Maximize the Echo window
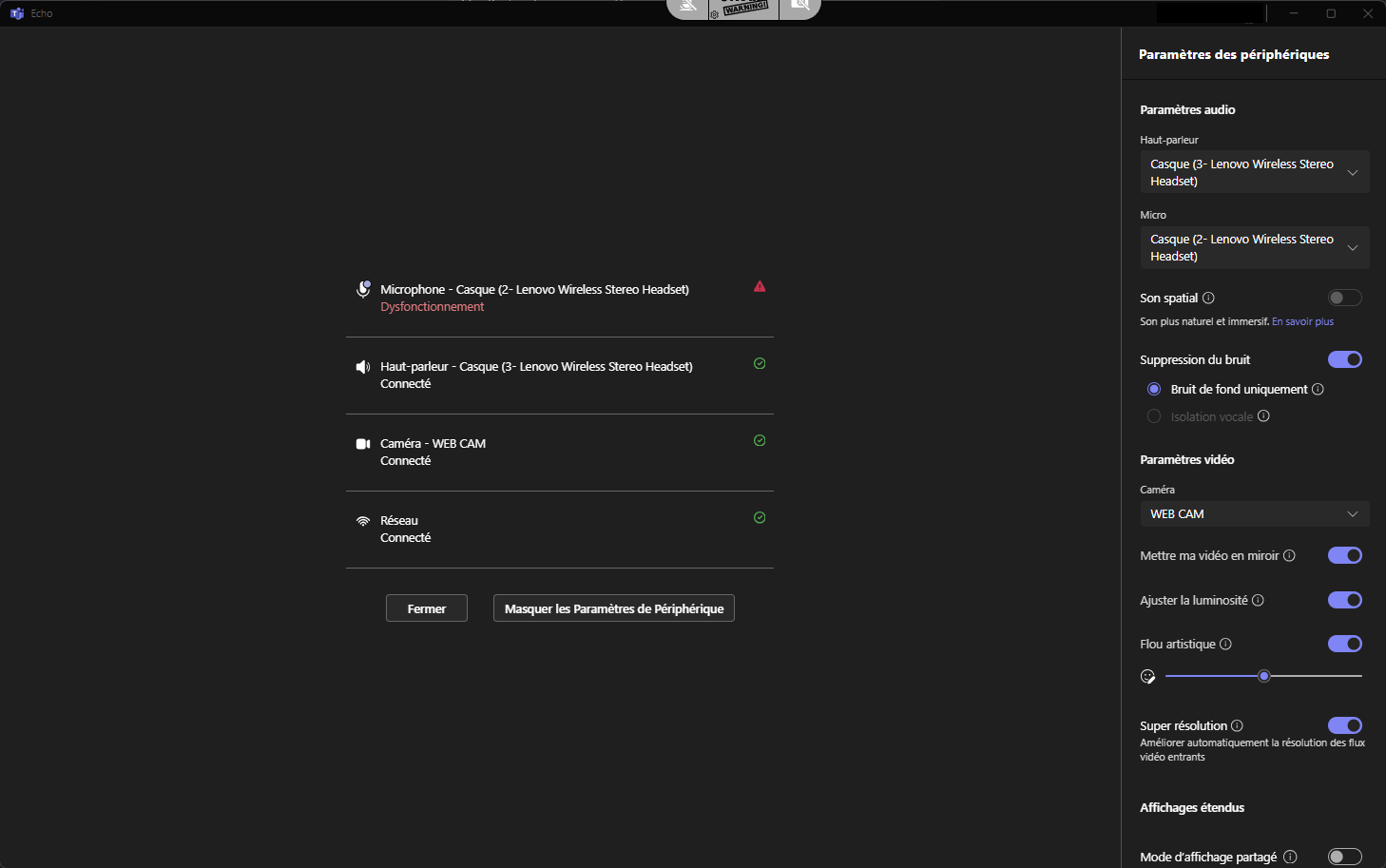This screenshot has height=868, width=1386. point(1331,13)
